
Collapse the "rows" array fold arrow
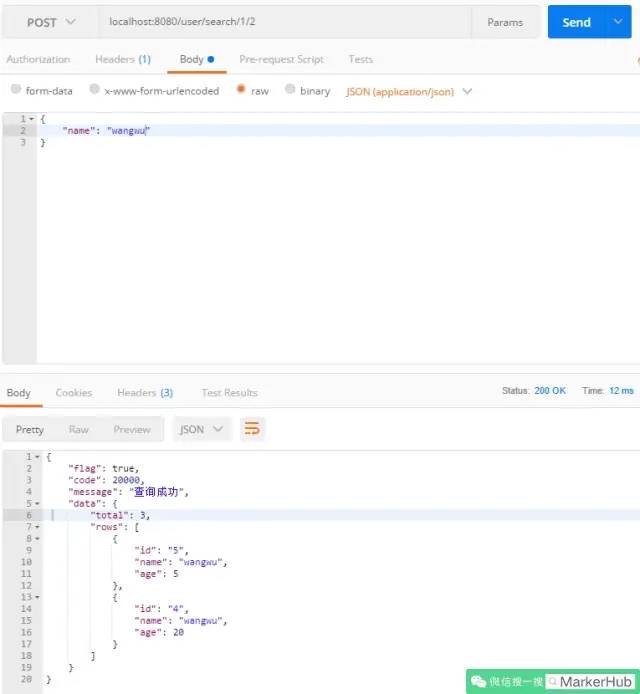[x=37, y=527]
